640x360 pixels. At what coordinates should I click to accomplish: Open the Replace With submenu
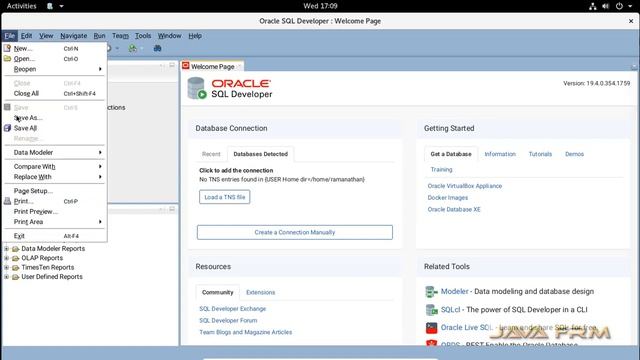coord(54,177)
